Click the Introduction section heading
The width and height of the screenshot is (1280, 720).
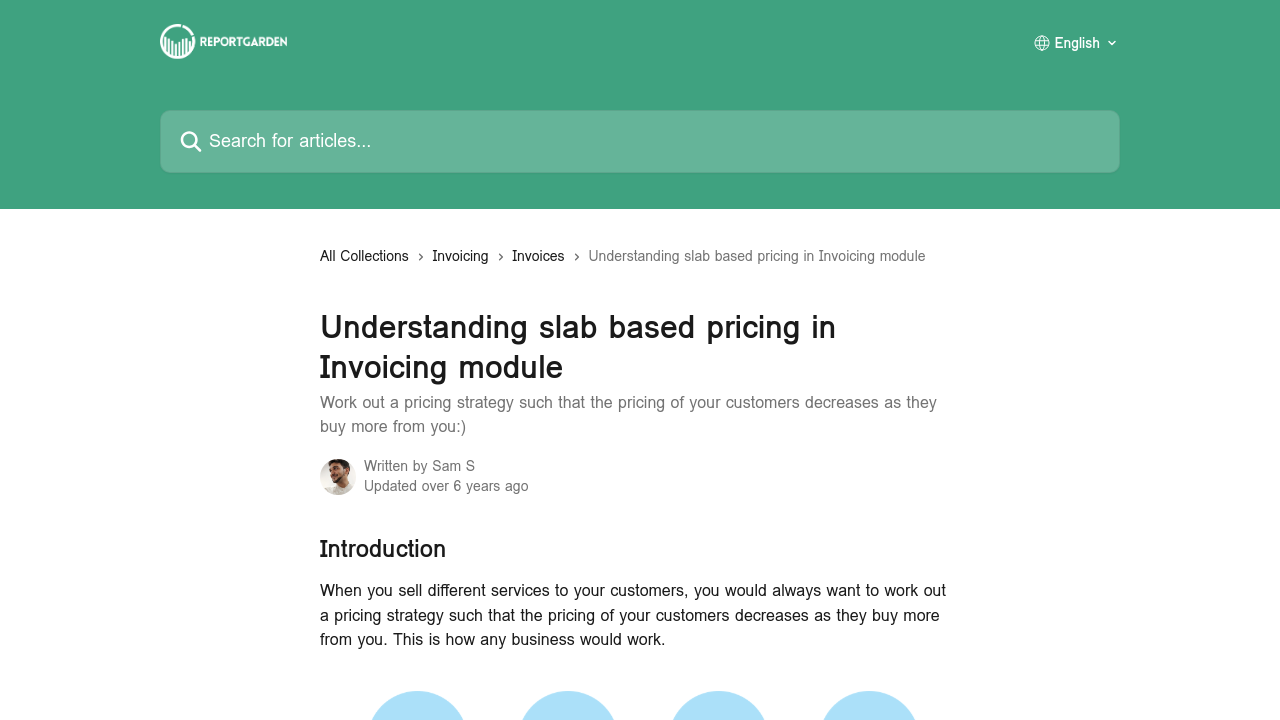point(383,549)
